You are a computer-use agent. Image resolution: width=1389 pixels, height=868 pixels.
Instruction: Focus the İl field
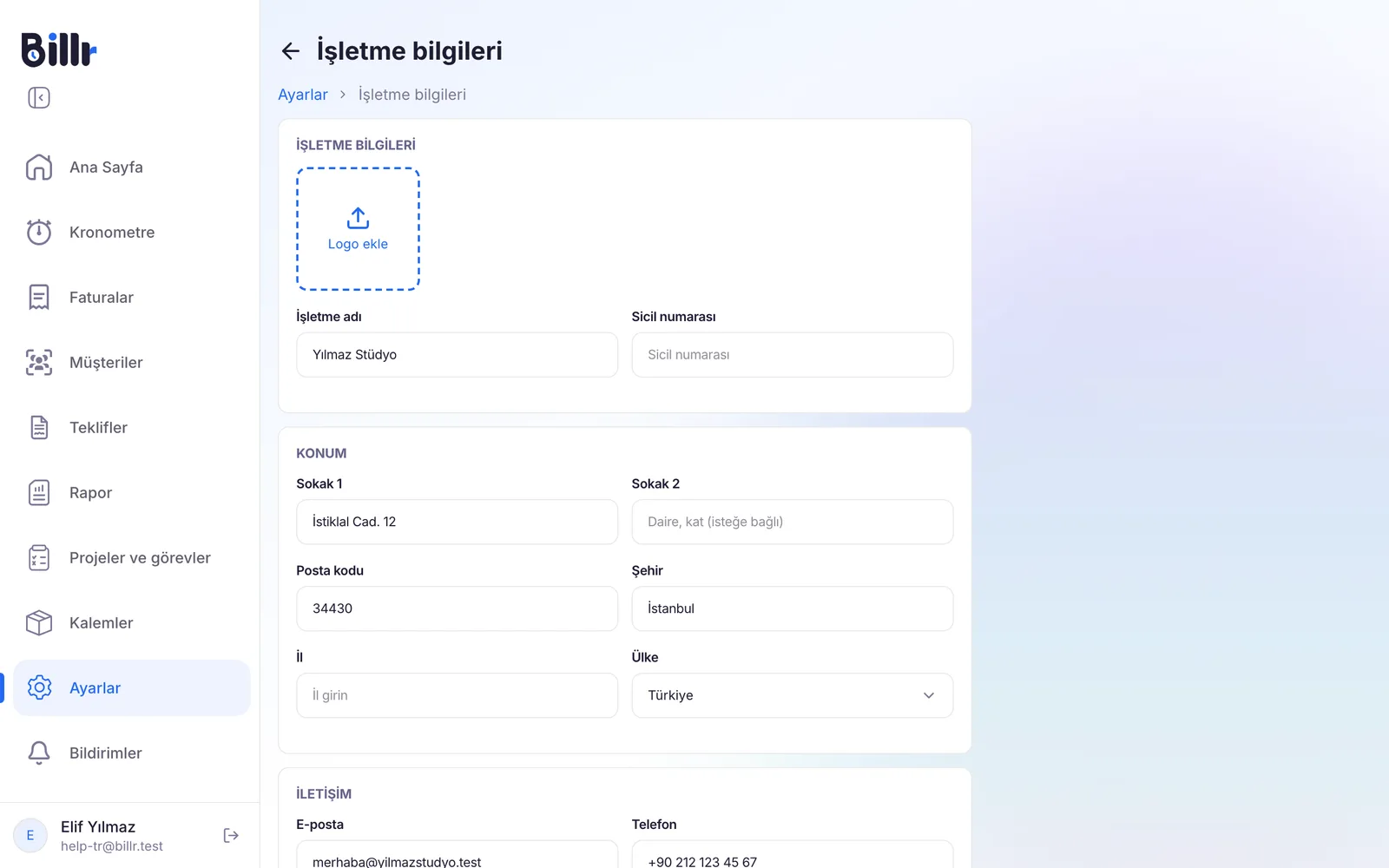pyautogui.click(x=458, y=695)
